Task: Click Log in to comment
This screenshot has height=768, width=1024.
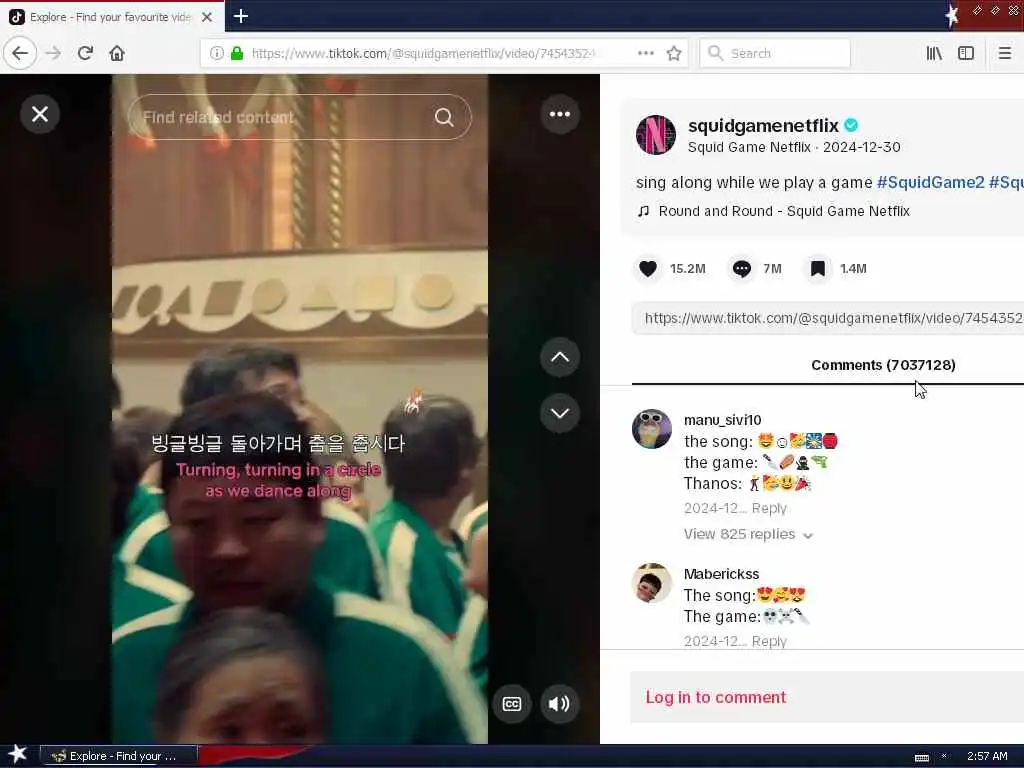Action: (x=716, y=697)
